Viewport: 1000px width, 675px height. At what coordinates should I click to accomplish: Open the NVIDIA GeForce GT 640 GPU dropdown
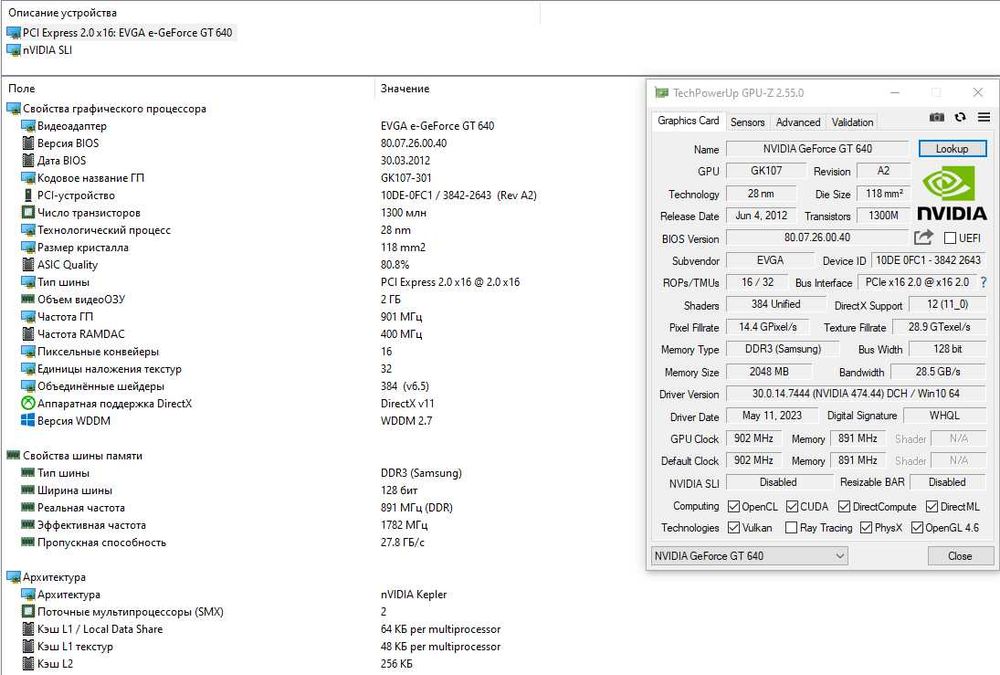[749, 556]
